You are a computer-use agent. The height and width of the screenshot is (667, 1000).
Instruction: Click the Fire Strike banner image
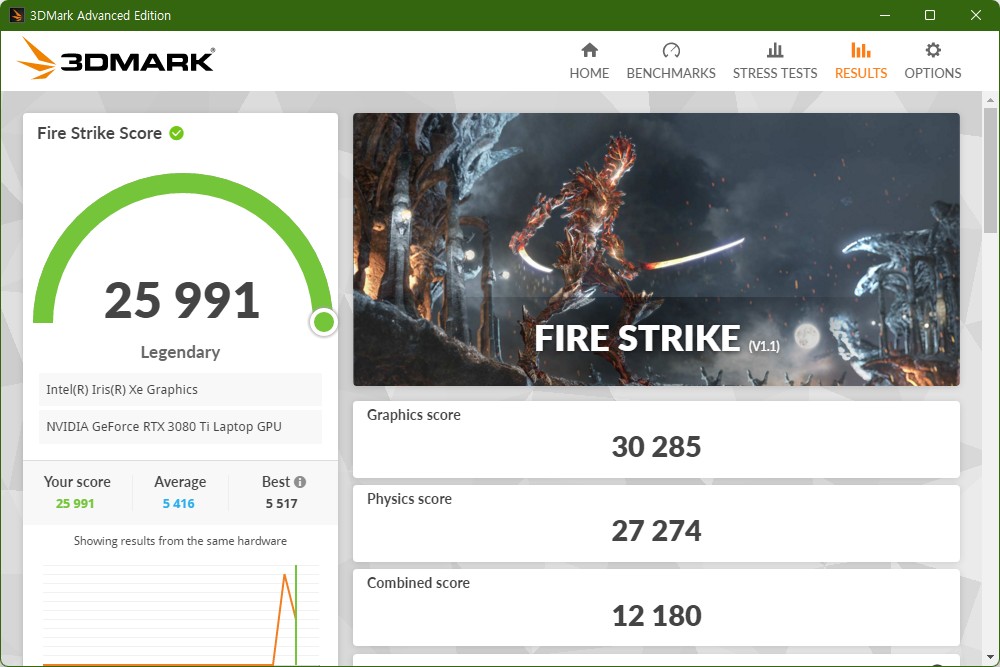coord(656,249)
